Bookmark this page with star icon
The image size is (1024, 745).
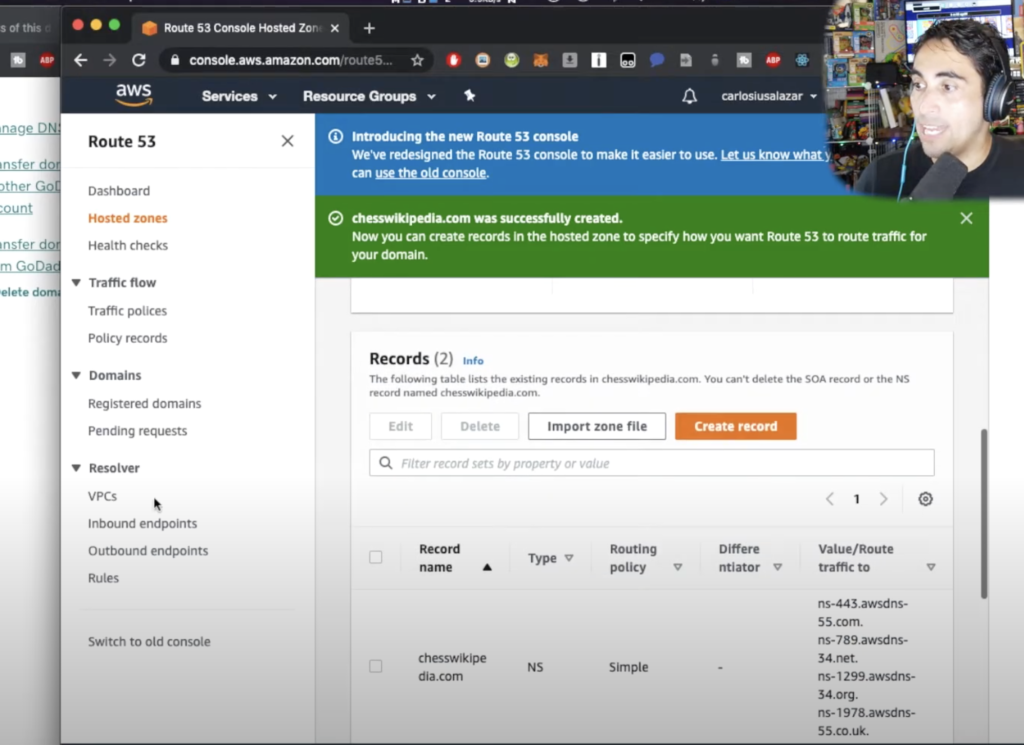click(417, 60)
